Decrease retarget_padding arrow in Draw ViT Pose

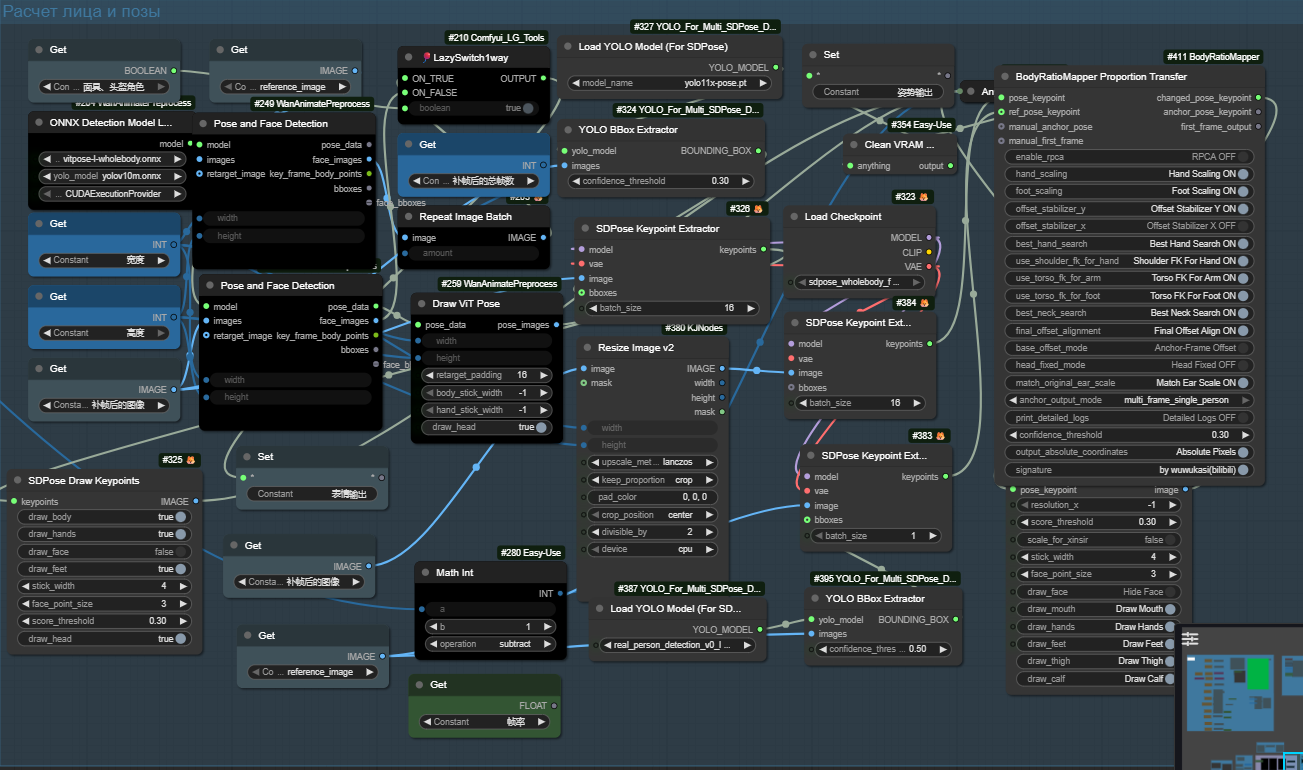click(x=430, y=375)
